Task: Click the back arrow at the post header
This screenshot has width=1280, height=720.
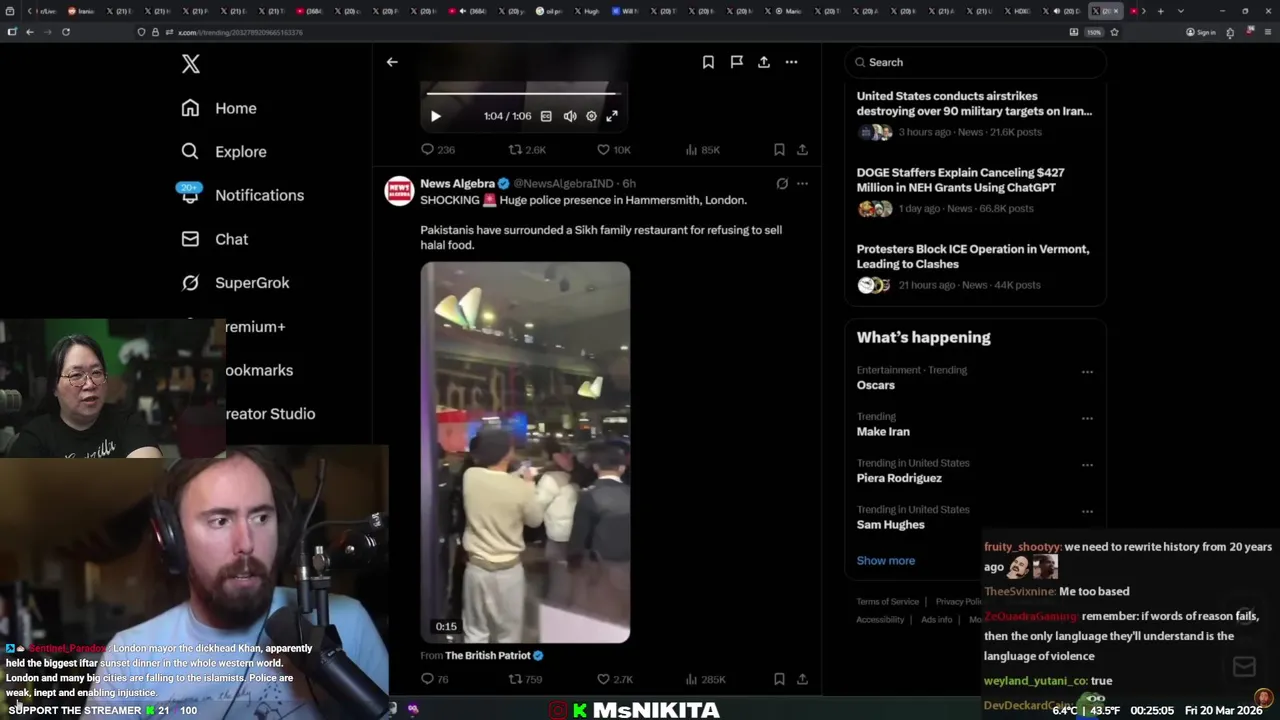Action: (392, 62)
